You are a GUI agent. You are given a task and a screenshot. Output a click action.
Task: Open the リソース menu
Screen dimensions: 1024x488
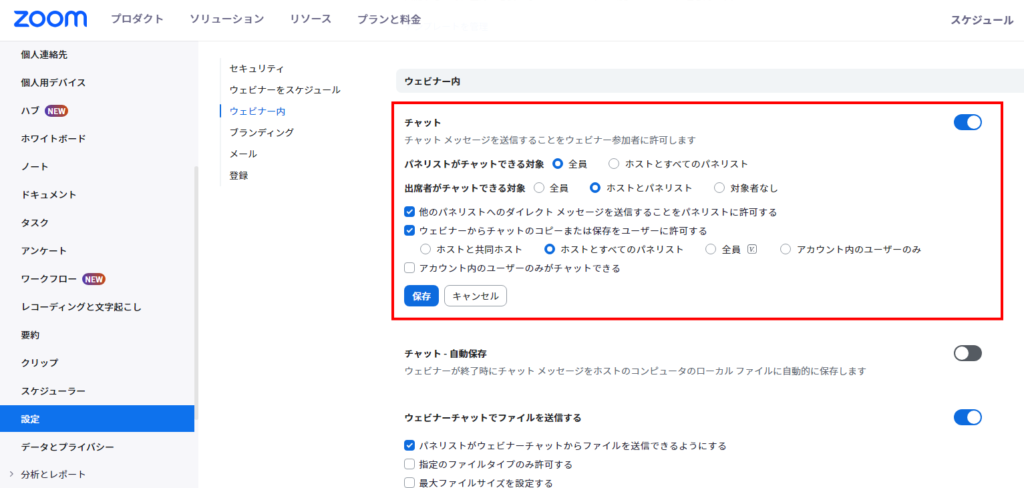click(x=311, y=19)
